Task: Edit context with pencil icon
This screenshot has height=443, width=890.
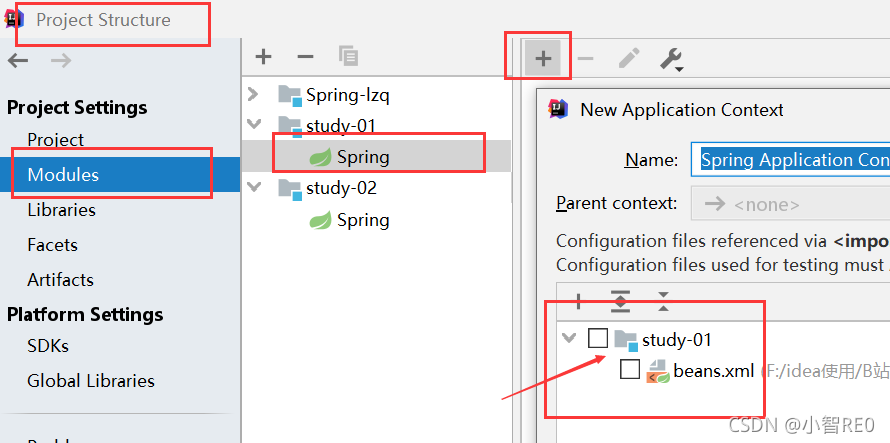Action: tap(629, 58)
